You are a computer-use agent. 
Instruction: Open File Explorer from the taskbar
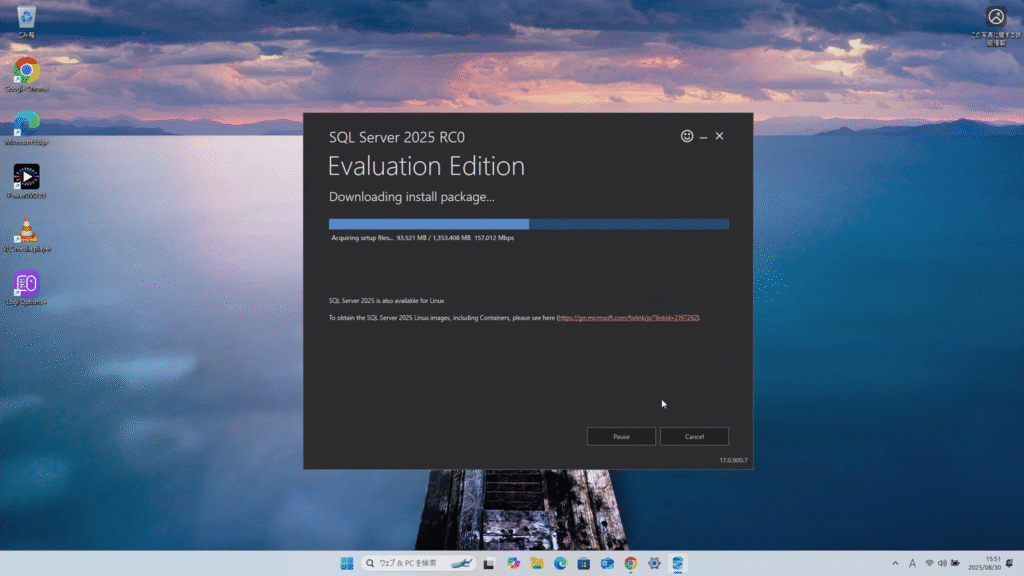point(537,563)
